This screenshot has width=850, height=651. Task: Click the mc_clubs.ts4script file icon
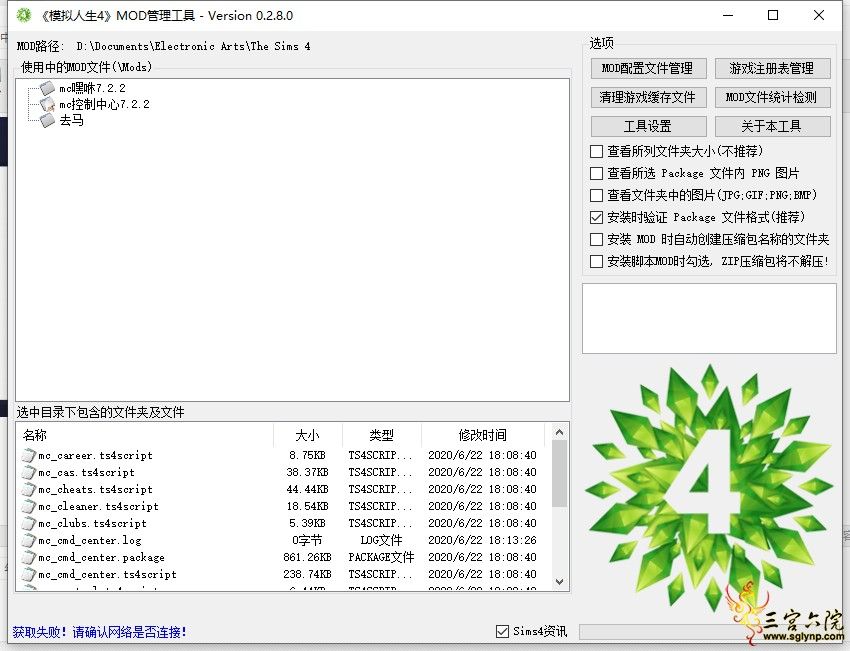(29, 523)
